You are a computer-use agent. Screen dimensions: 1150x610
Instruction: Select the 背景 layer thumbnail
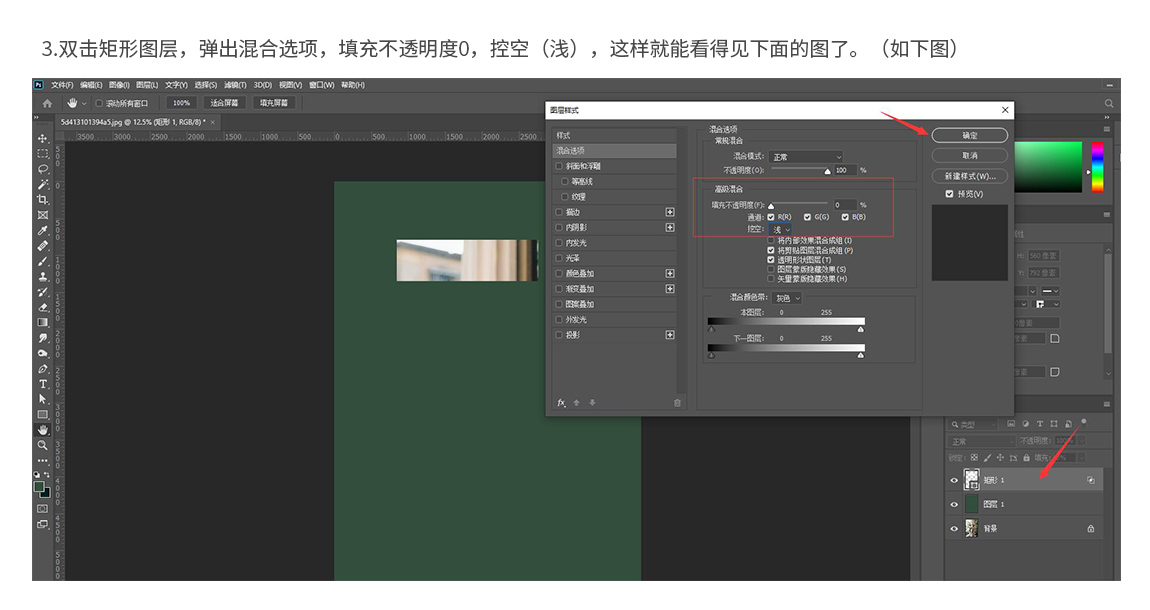point(971,529)
